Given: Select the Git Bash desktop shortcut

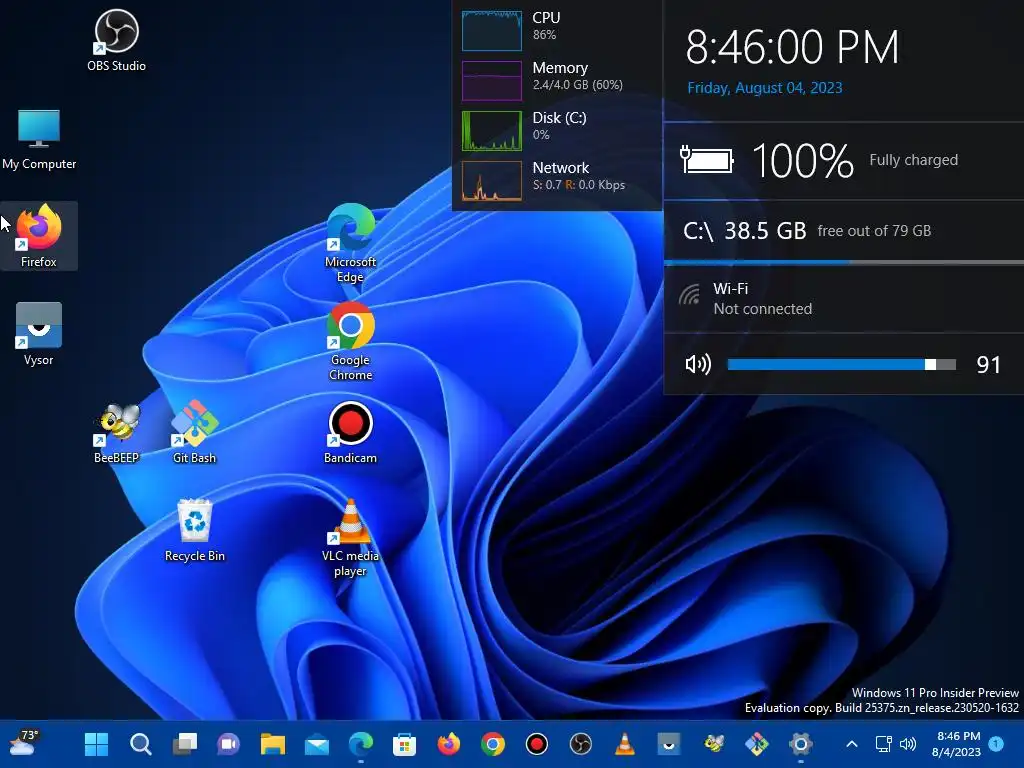Looking at the screenshot, I should tap(194, 432).
